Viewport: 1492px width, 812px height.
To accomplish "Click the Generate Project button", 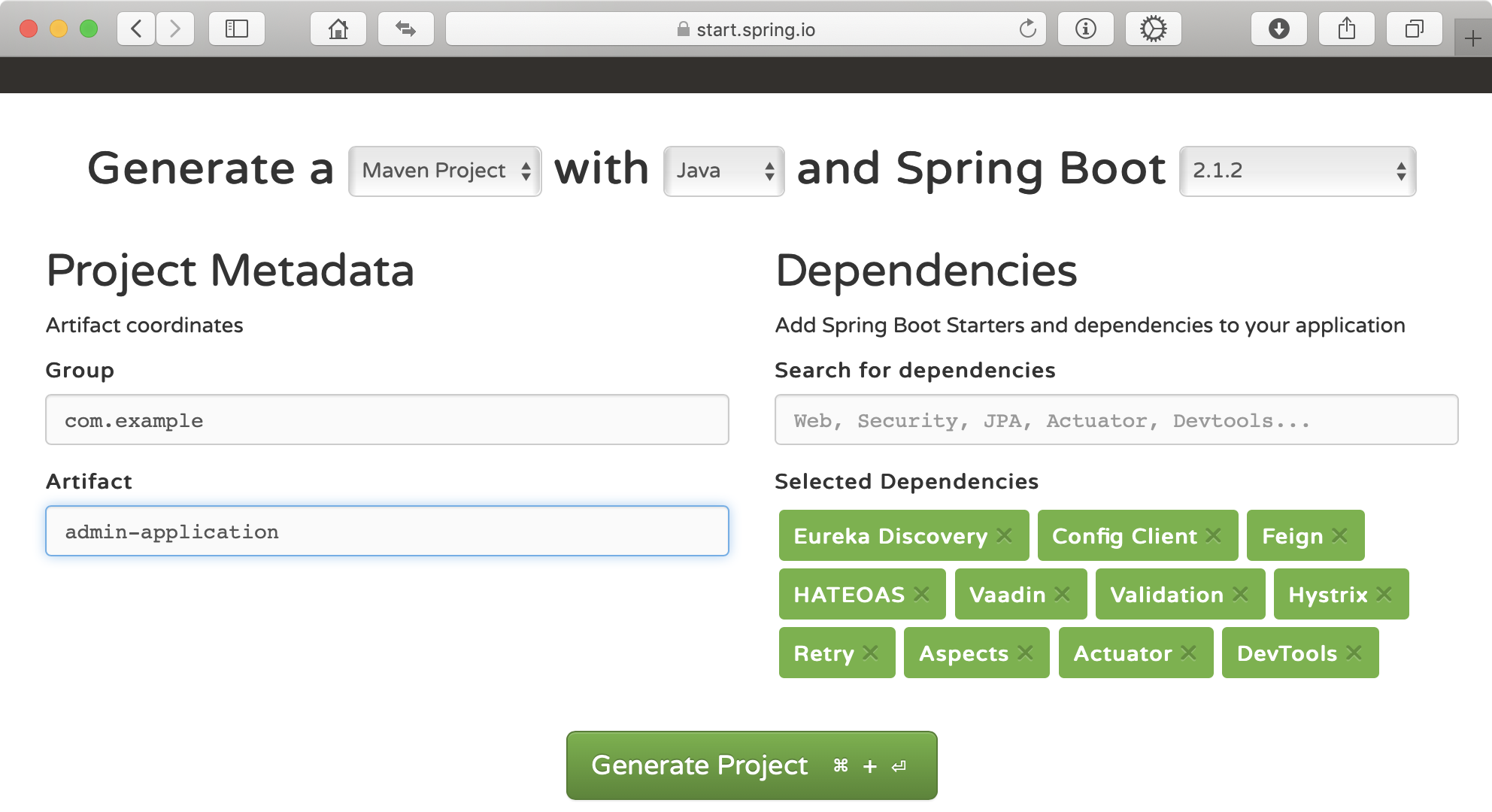I will click(751, 765).
